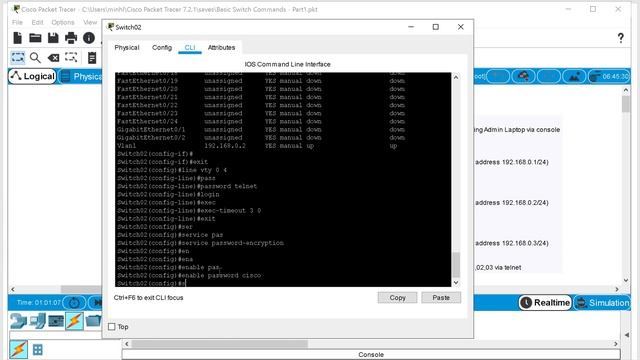This screenshot has height=360, width=640.
Task: Click fast forward time button
Action: pos(96,303)
